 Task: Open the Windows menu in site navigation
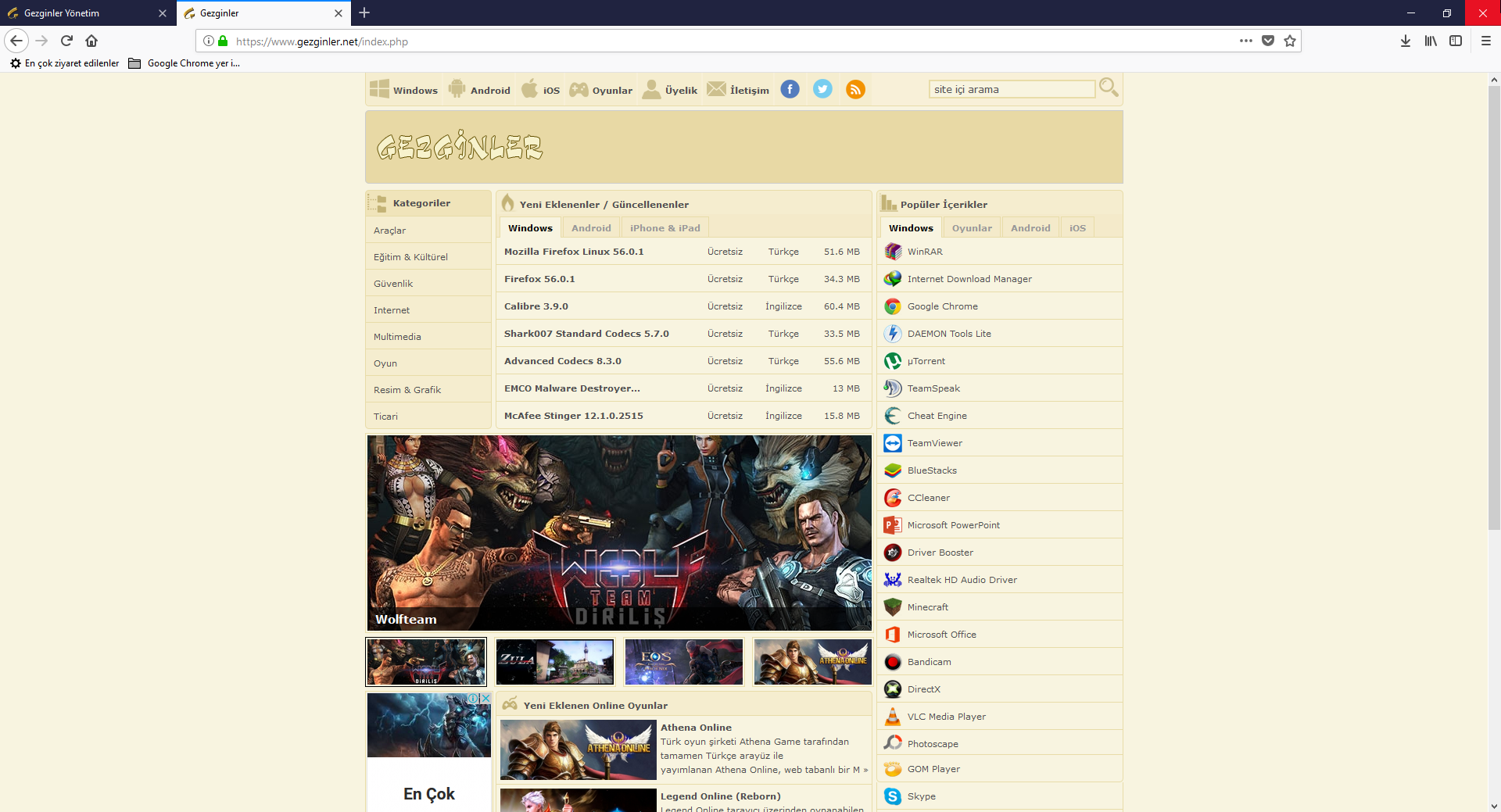tap(403, 90)
